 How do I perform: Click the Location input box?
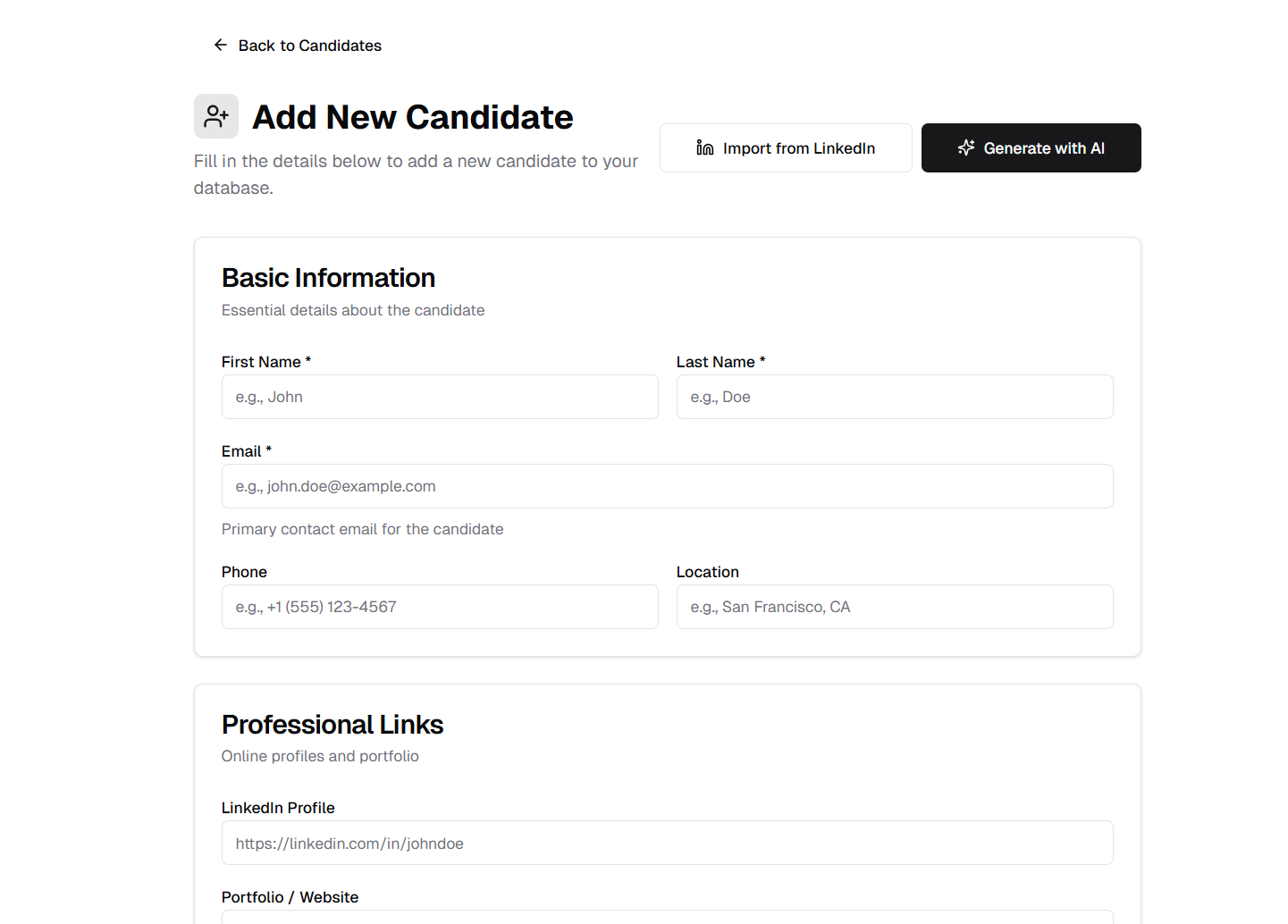(895, 607)
